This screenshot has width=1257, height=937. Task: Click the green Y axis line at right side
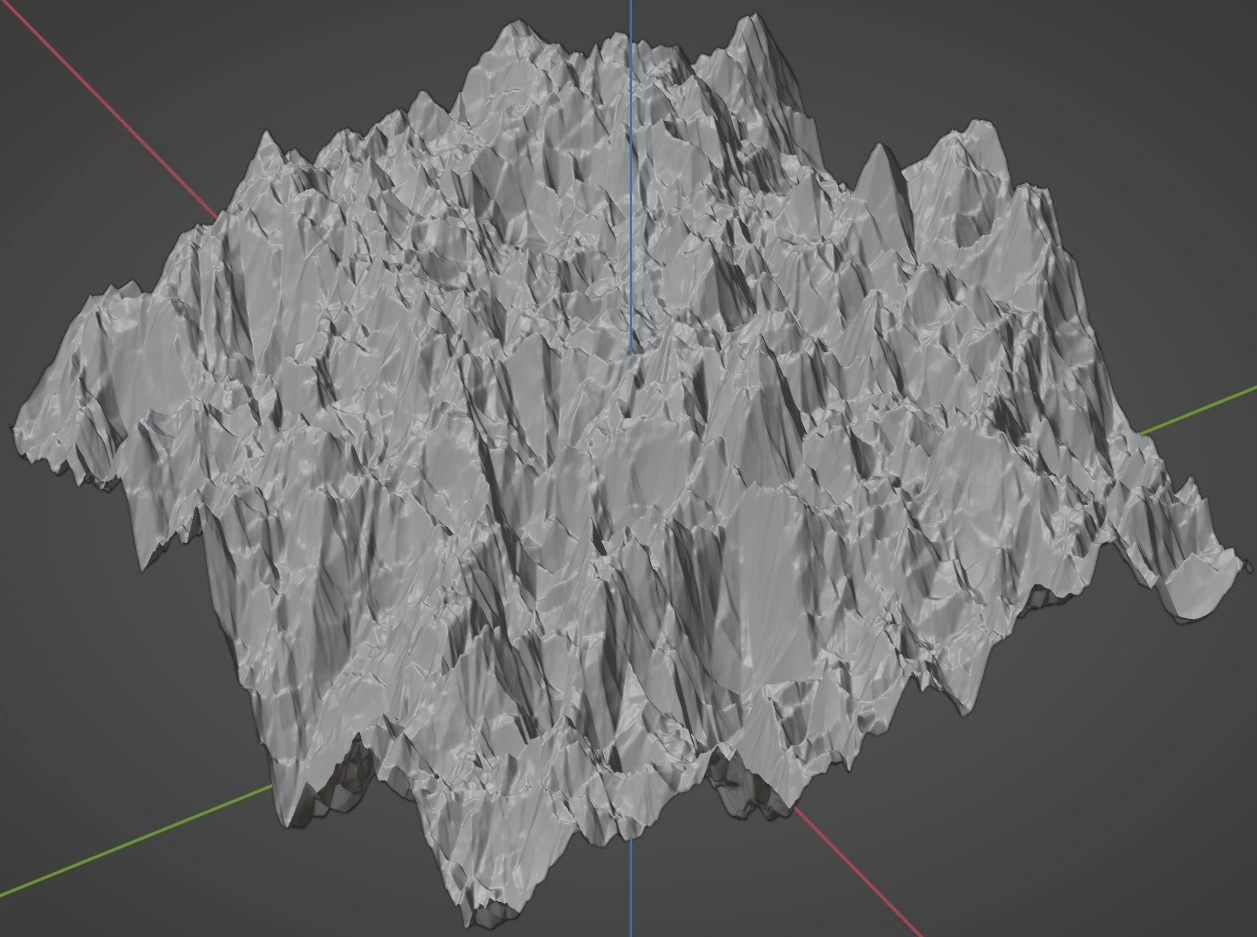(x=1198, y=412)
